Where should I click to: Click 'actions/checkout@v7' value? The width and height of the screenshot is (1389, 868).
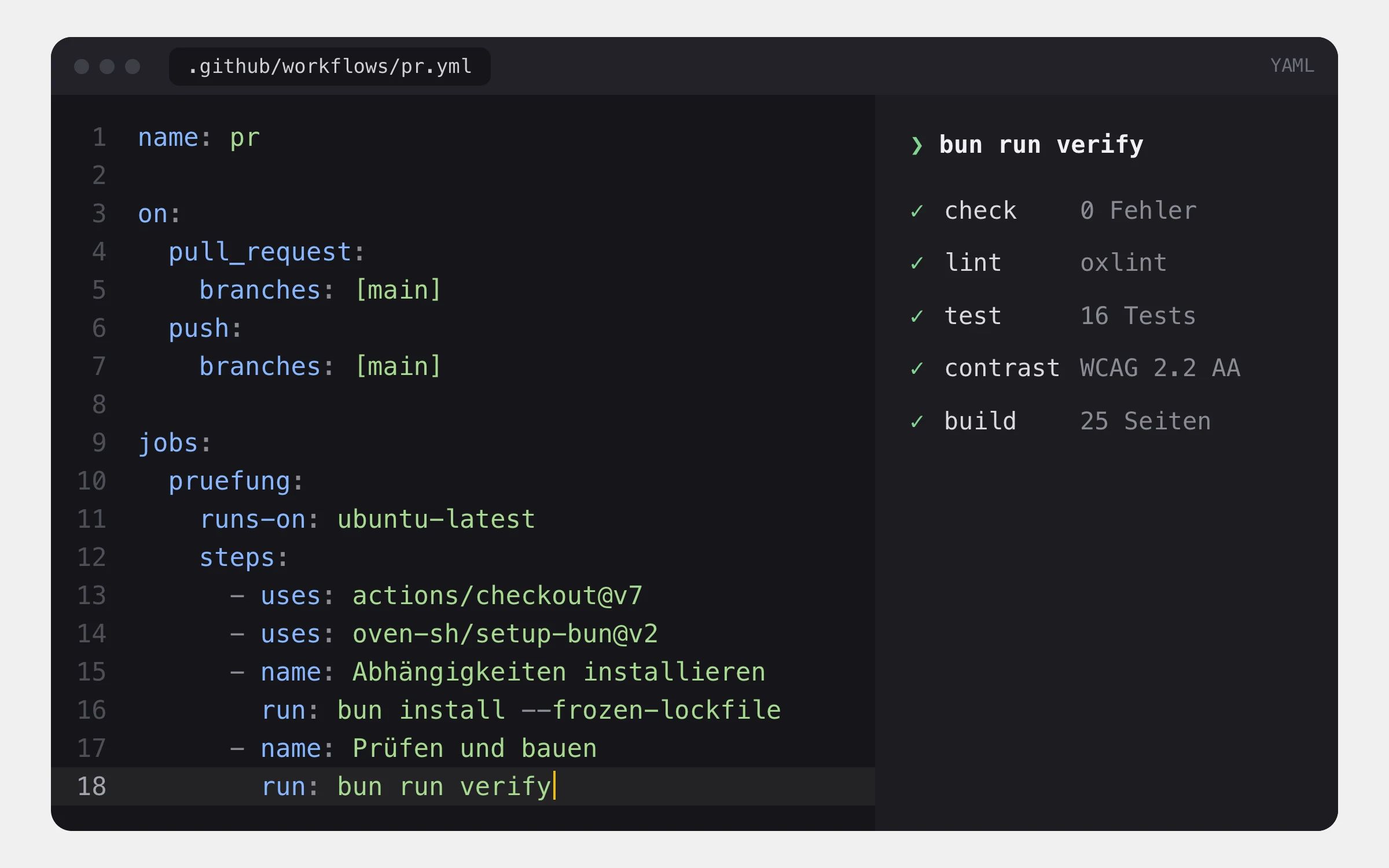click(x=497, y=596)
